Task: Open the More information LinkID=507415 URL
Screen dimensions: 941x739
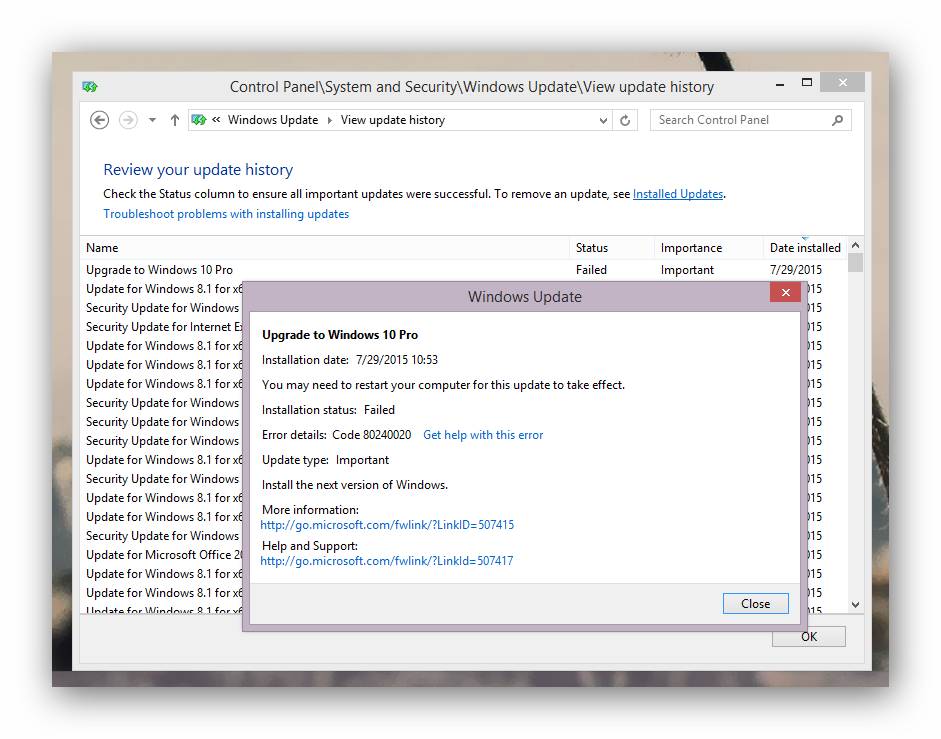Action: click(387, 525)
